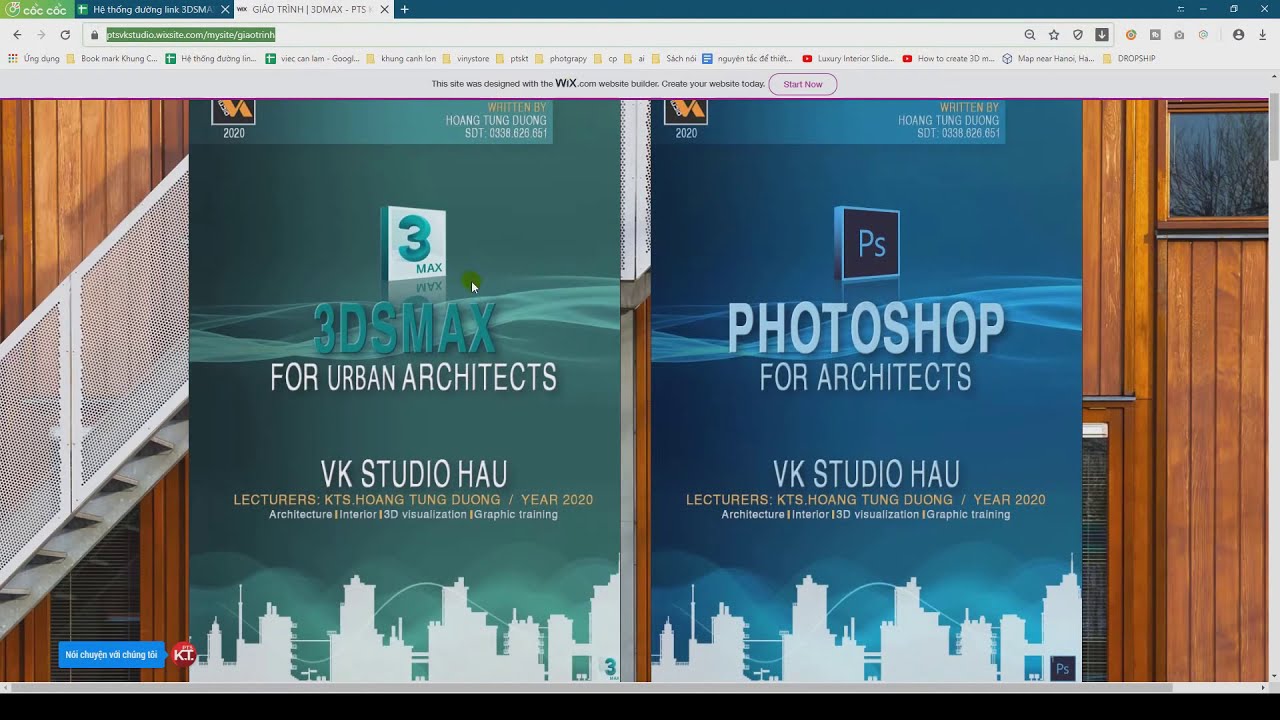Open the user profile account icon
The image size is (1280, 720).
(1238, 34)
